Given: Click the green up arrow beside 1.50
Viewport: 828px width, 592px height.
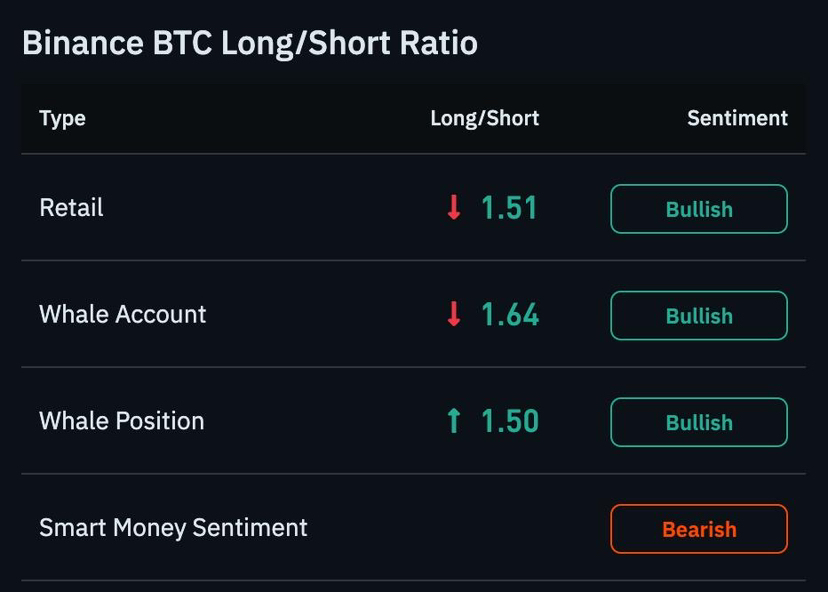Looking at the screenshot, I should tap(454, 420).
